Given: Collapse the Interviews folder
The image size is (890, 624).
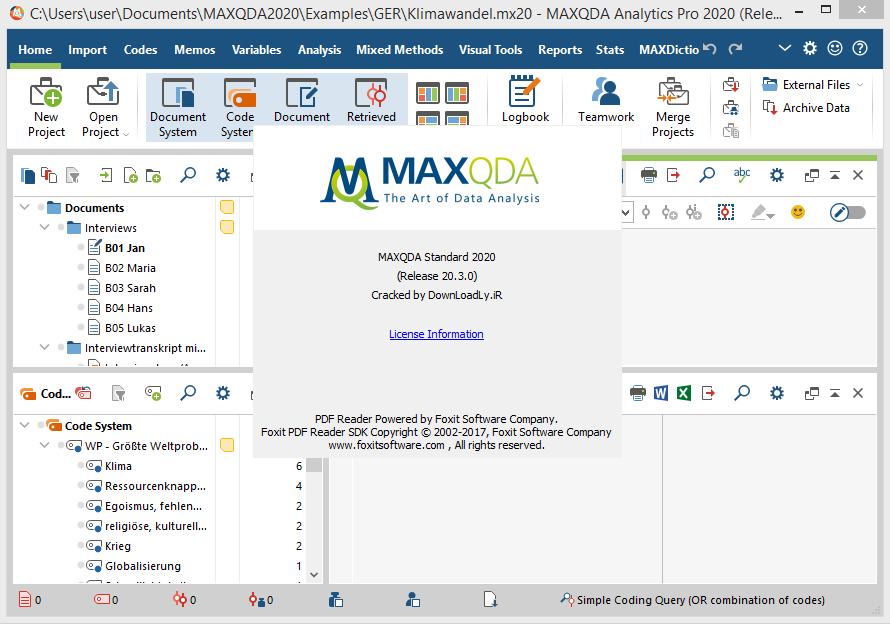Looking at the screenshot, I should pos(44,227).
